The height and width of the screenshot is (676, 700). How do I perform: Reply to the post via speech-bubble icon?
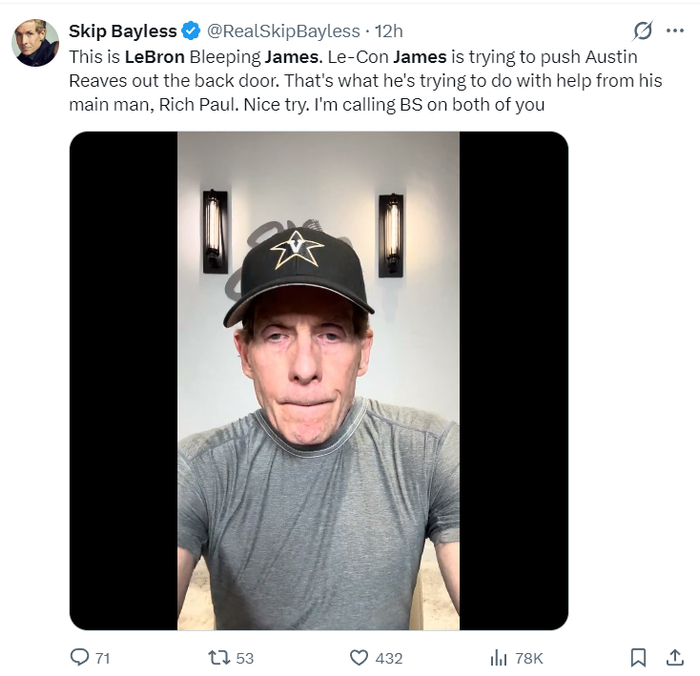coord(79,657)
